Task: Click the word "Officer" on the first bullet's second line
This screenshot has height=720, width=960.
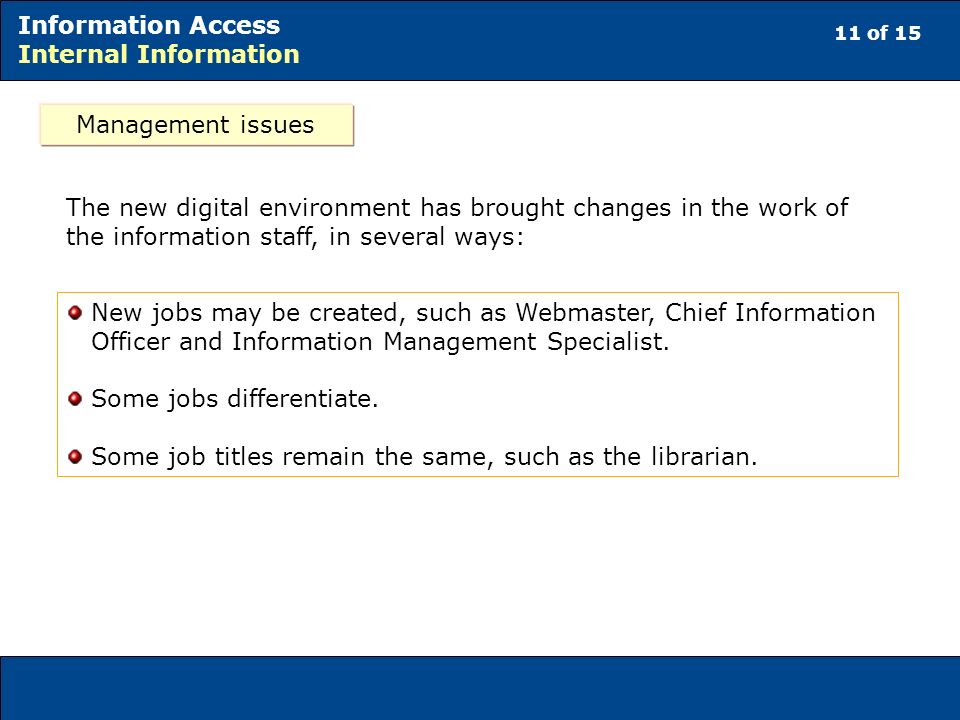Action: click(130, 342)
